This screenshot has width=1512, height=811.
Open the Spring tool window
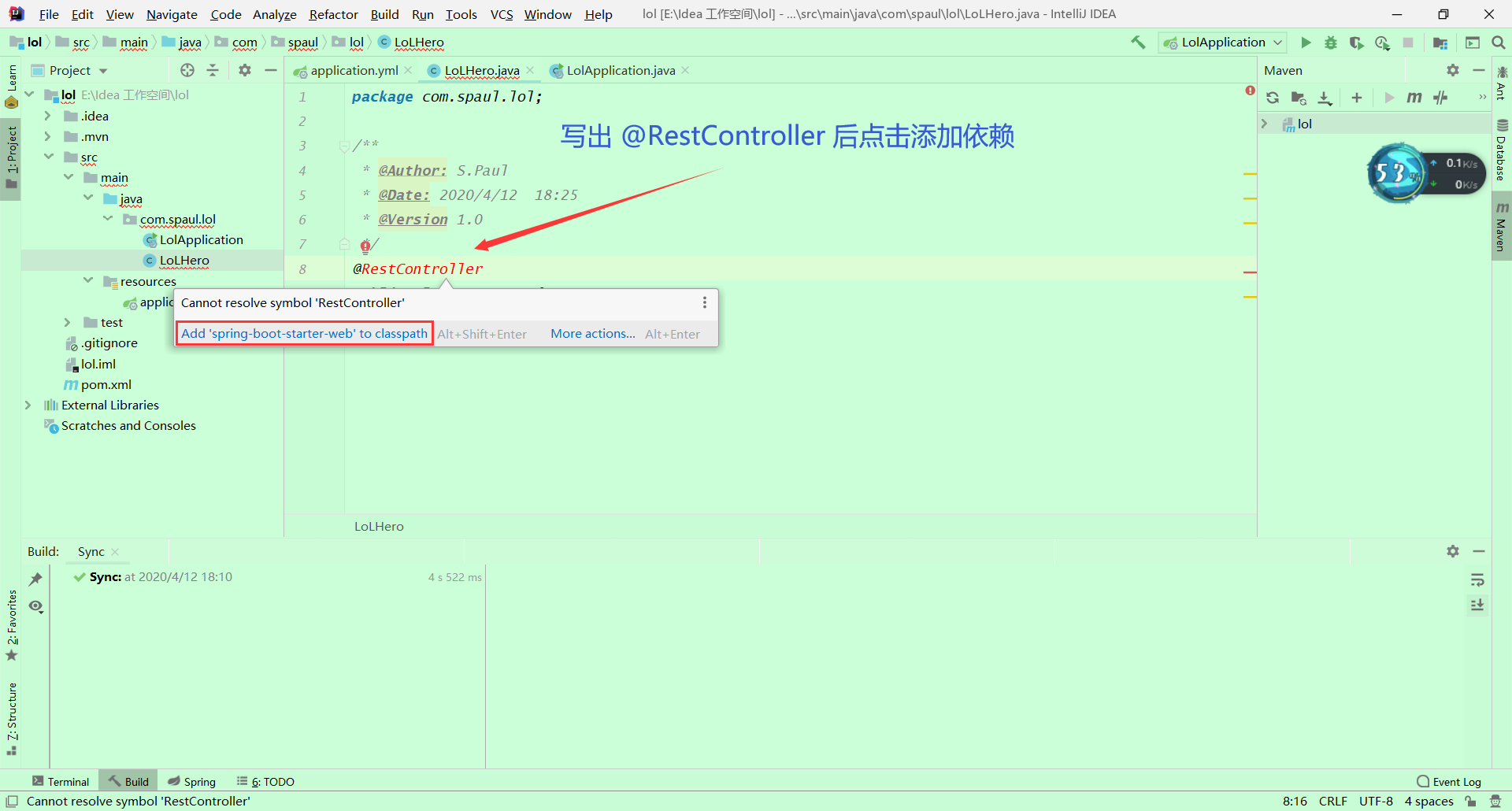[x=191, y=781]
